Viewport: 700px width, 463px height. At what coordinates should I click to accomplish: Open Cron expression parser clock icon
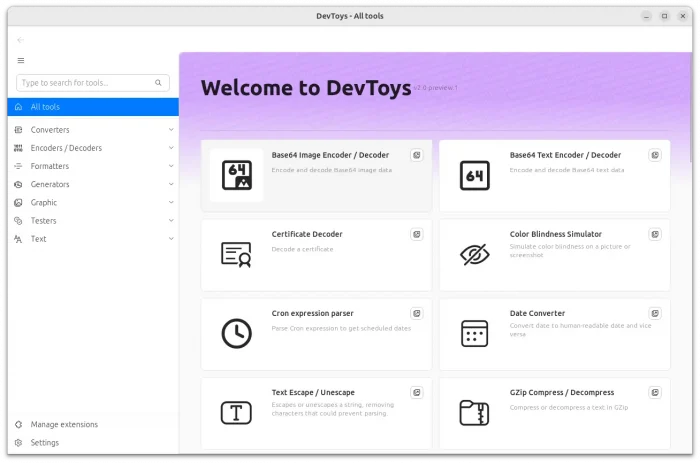point(236,333)
